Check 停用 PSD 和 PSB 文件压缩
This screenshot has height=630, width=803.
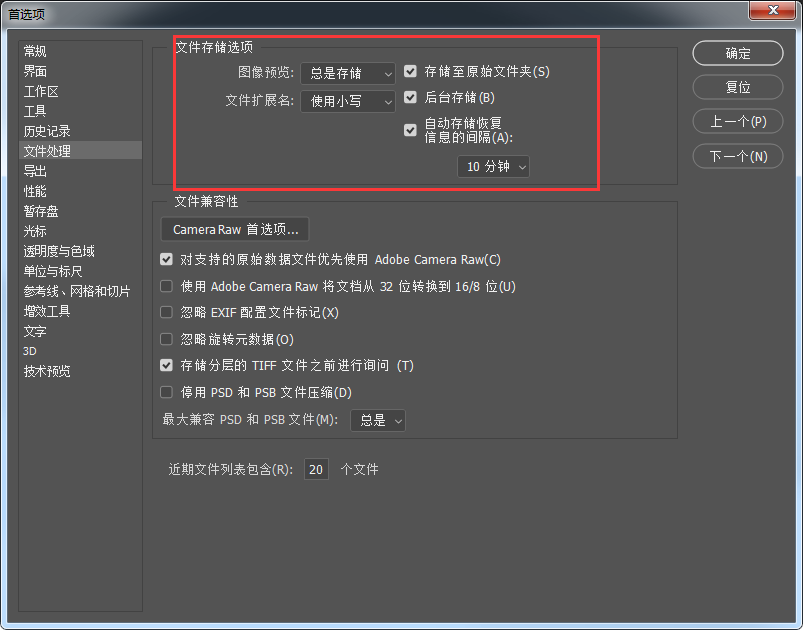pyautogui.click(x=167, y=393)
